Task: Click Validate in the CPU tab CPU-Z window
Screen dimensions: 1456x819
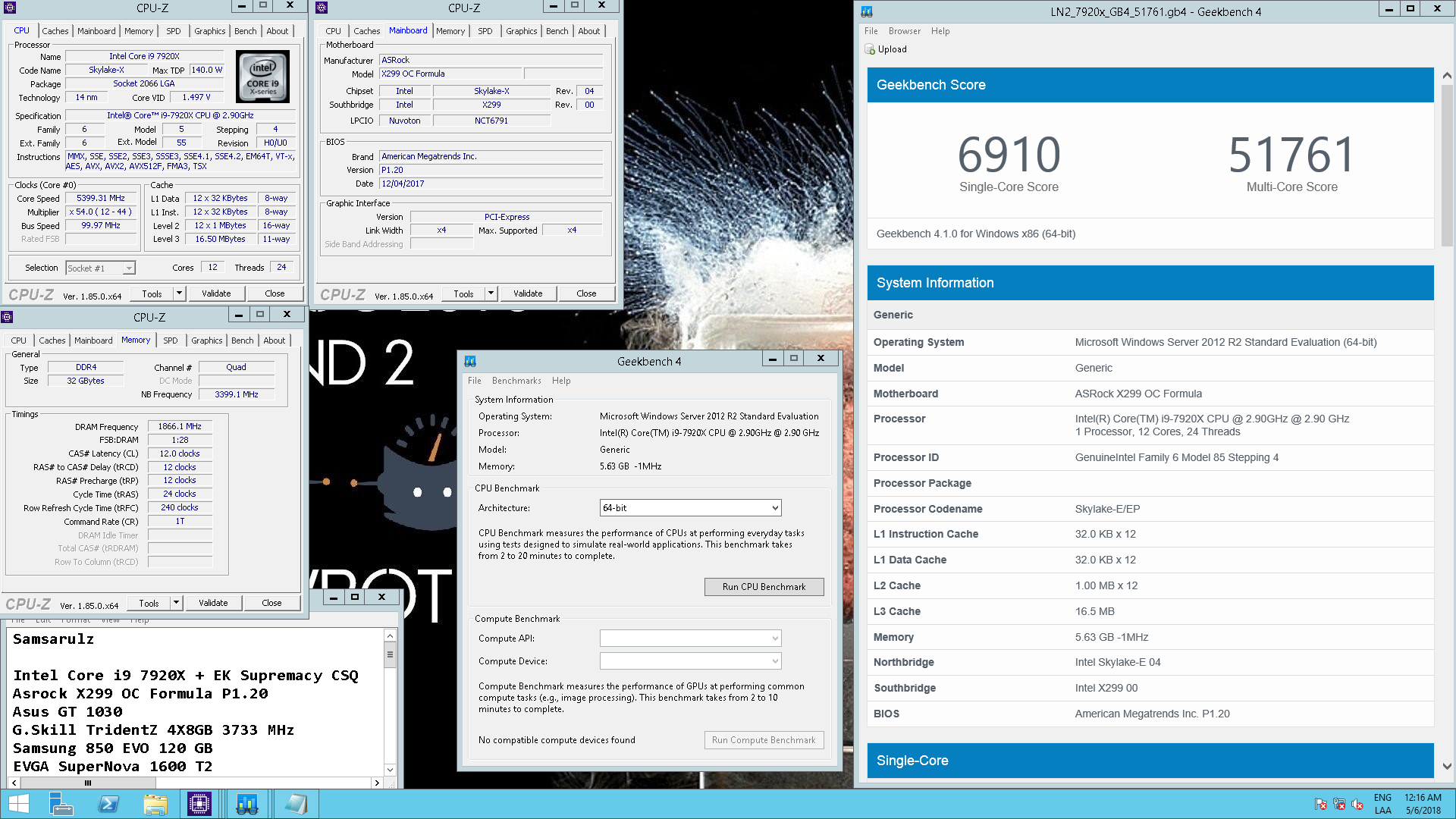Action: pos(216,293)
